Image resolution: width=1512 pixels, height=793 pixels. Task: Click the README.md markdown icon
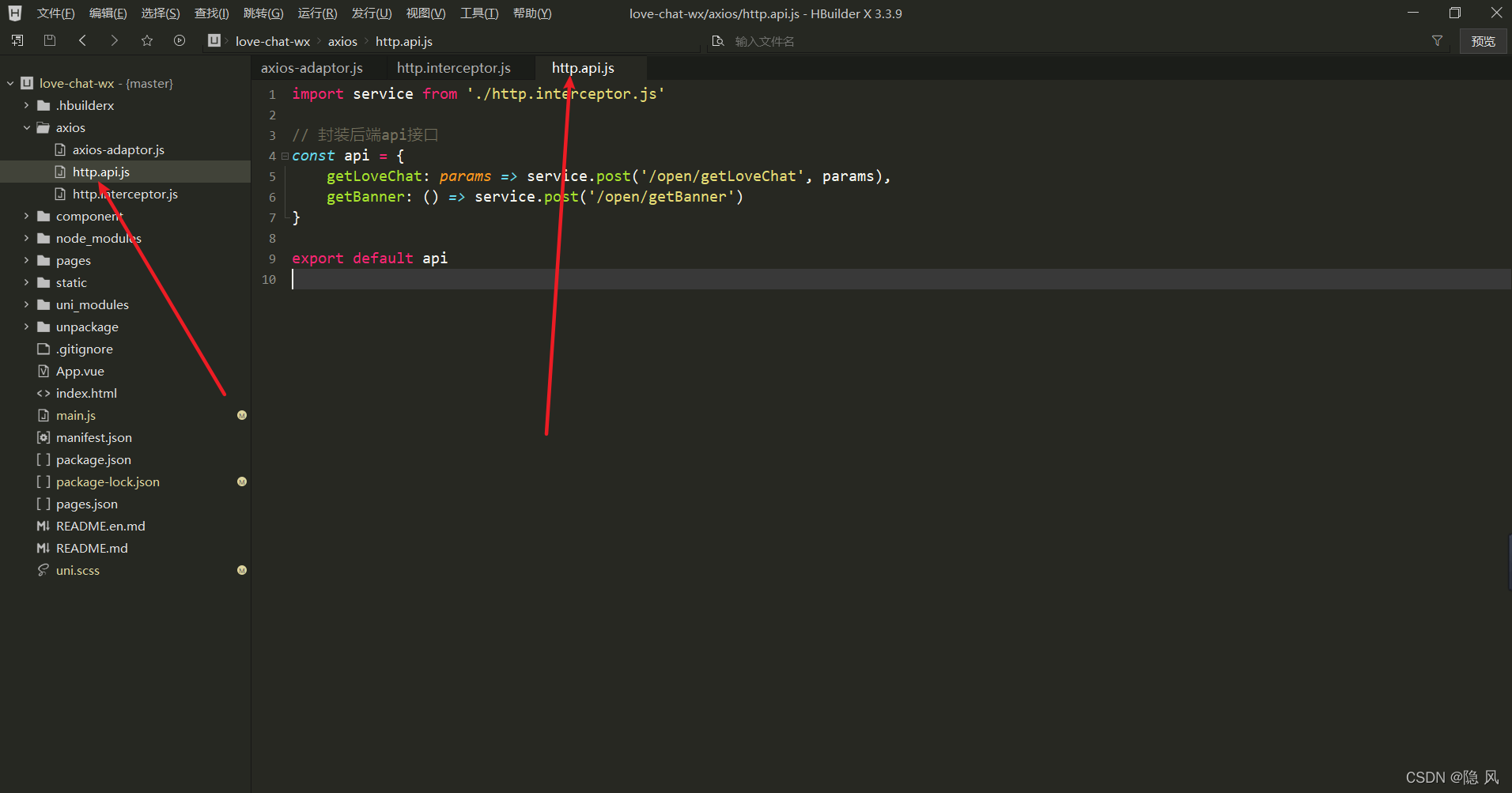(x=43, y=548)
